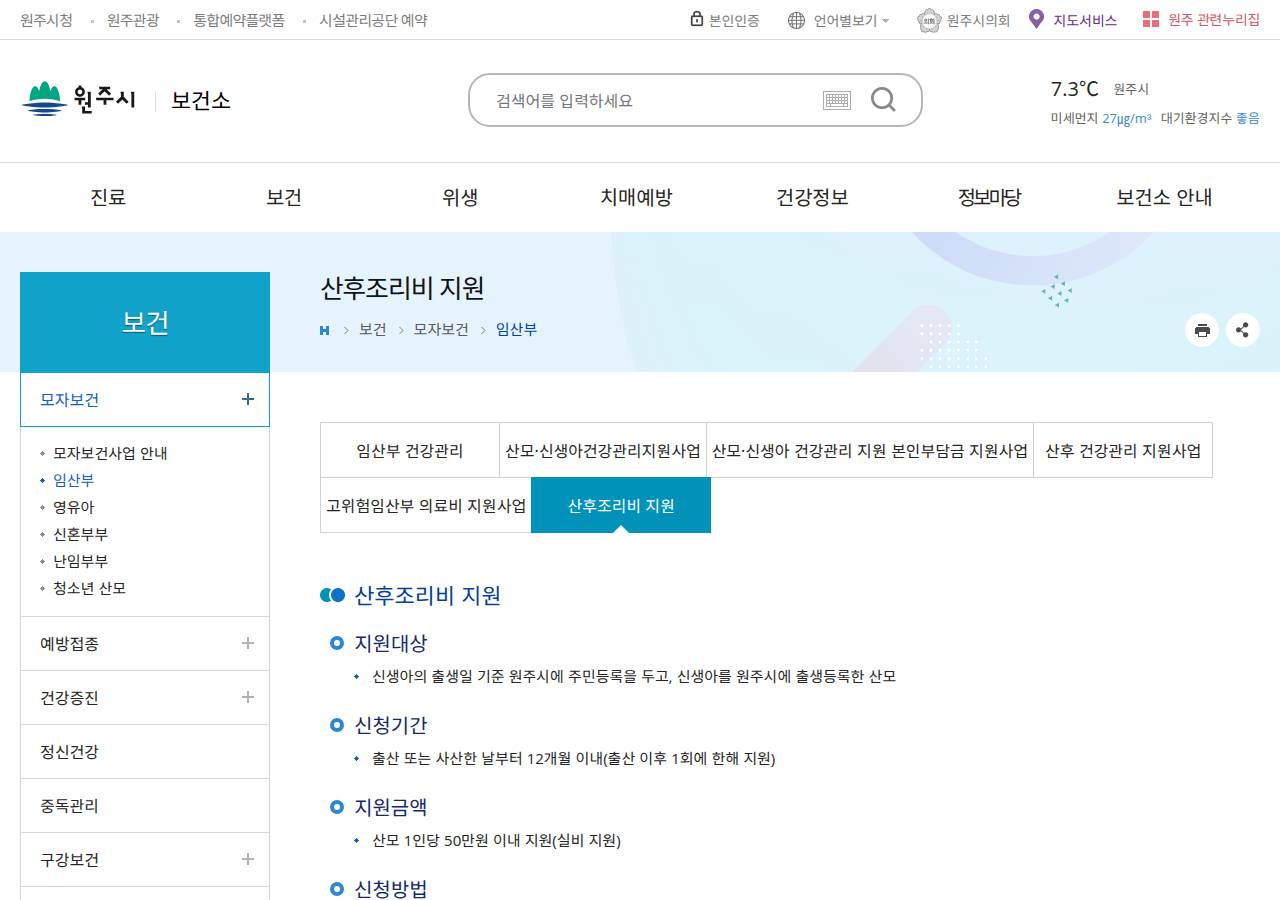Viewport: 1280px width, 900px height.
Task: Open 영유아 in sidebar
Action: point(74,507)
